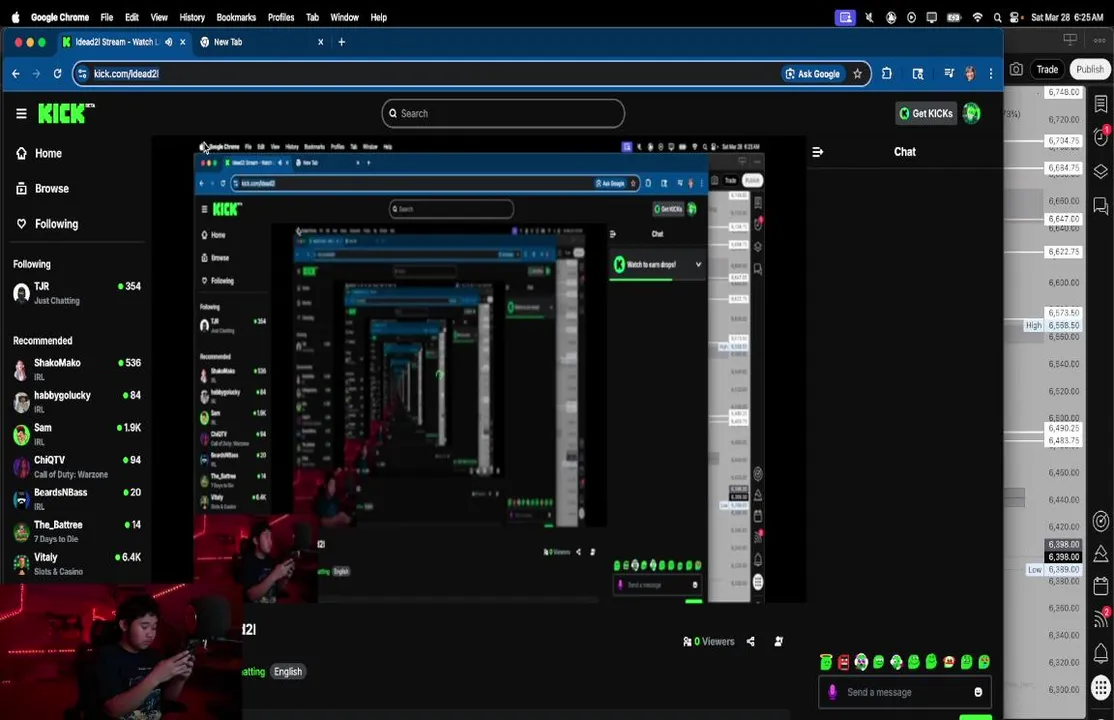1114x720 pixels.
Task: Focus the Send a message field
Action: pyautogui.click(x=904, y=692)
